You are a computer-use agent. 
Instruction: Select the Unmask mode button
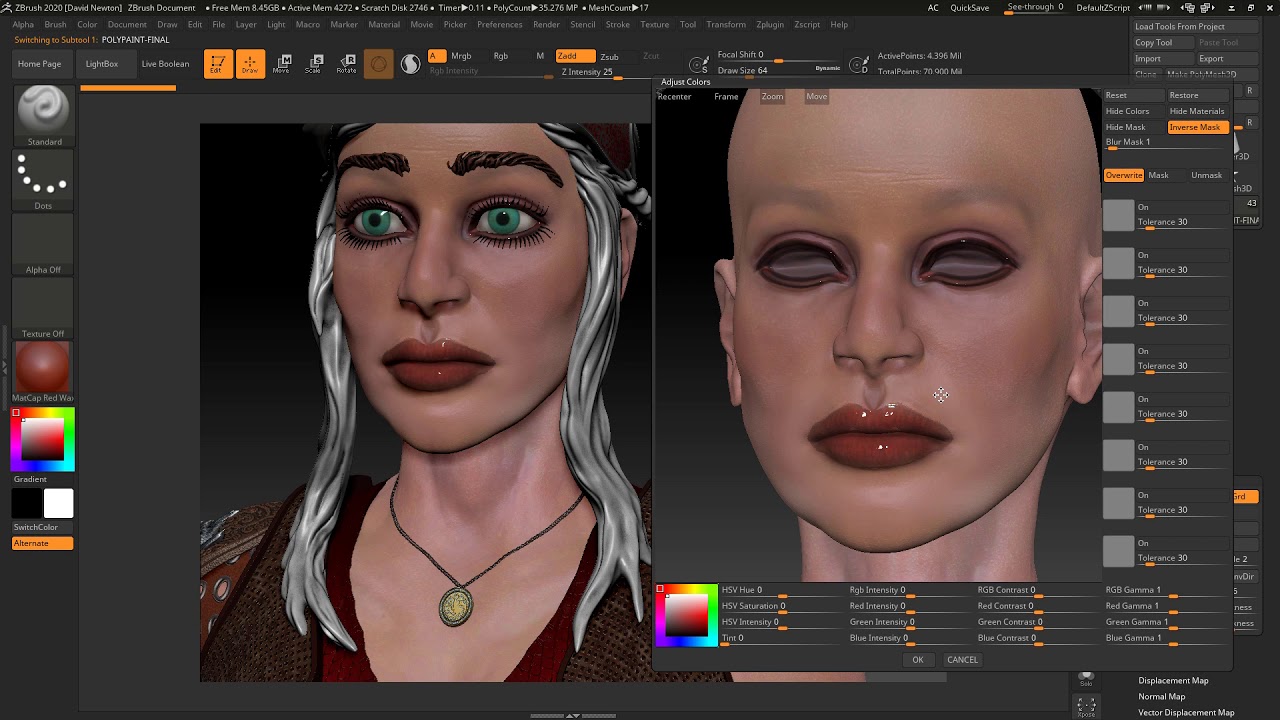(x=1206, y=175)
